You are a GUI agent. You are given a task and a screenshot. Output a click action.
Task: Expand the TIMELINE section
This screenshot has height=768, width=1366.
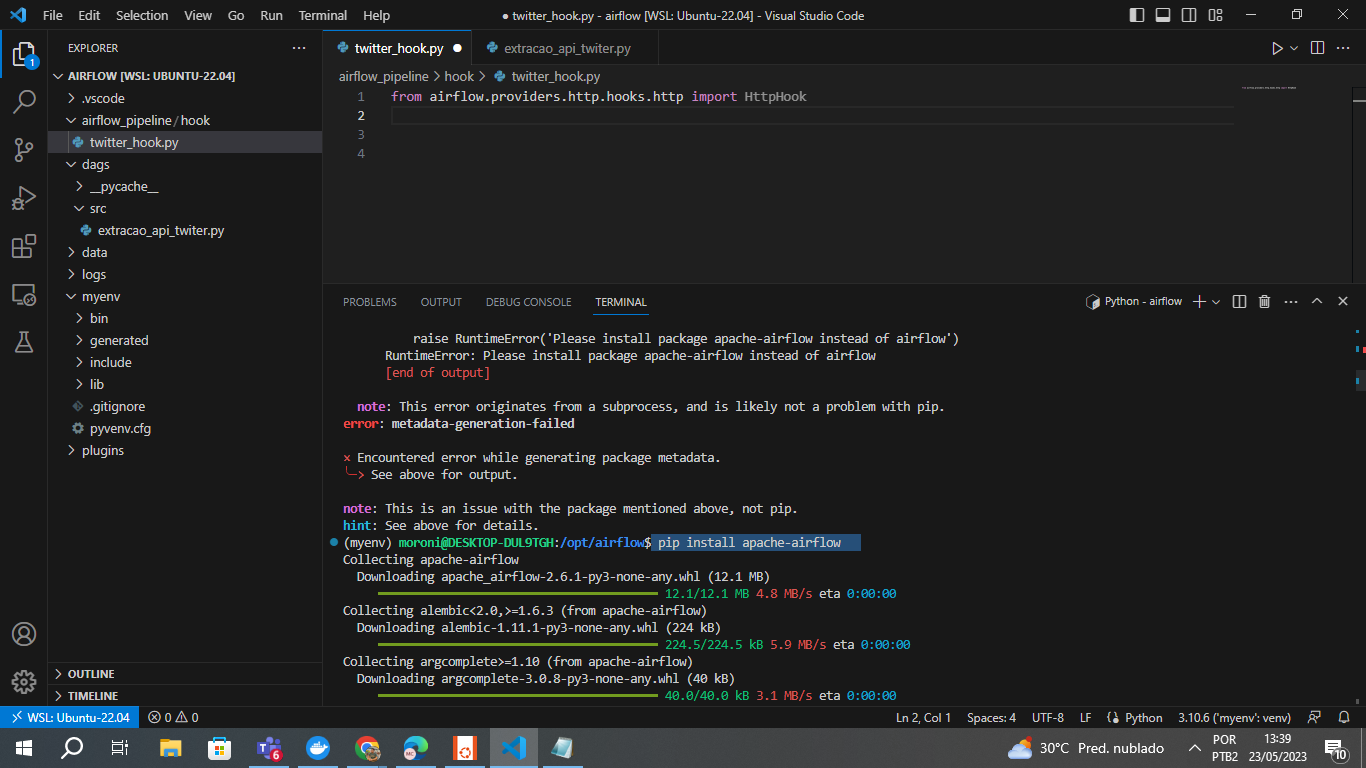coord(185,695)
